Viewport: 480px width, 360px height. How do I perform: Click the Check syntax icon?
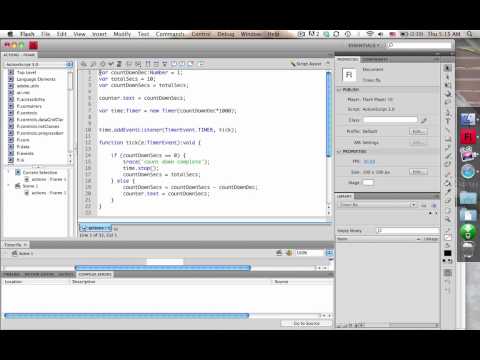click(111, 64)
